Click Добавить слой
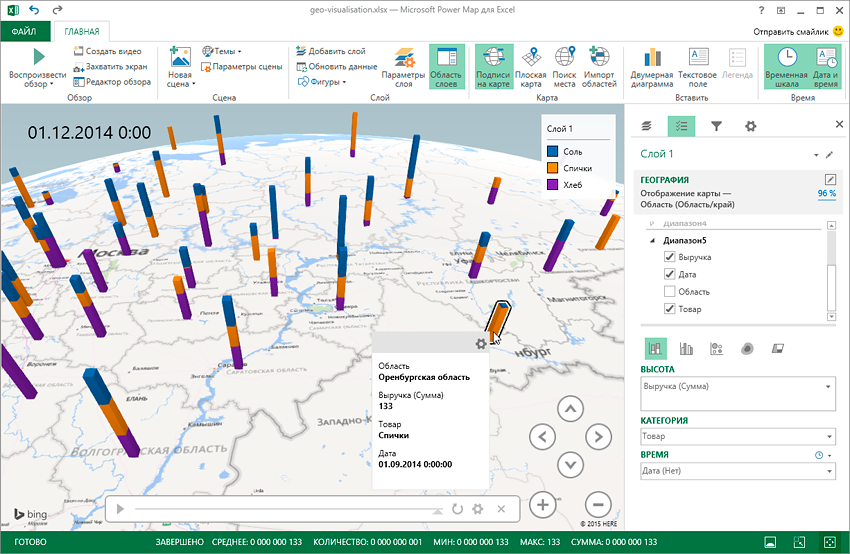This screenshot has height=554, width=850. pos(331,51)
